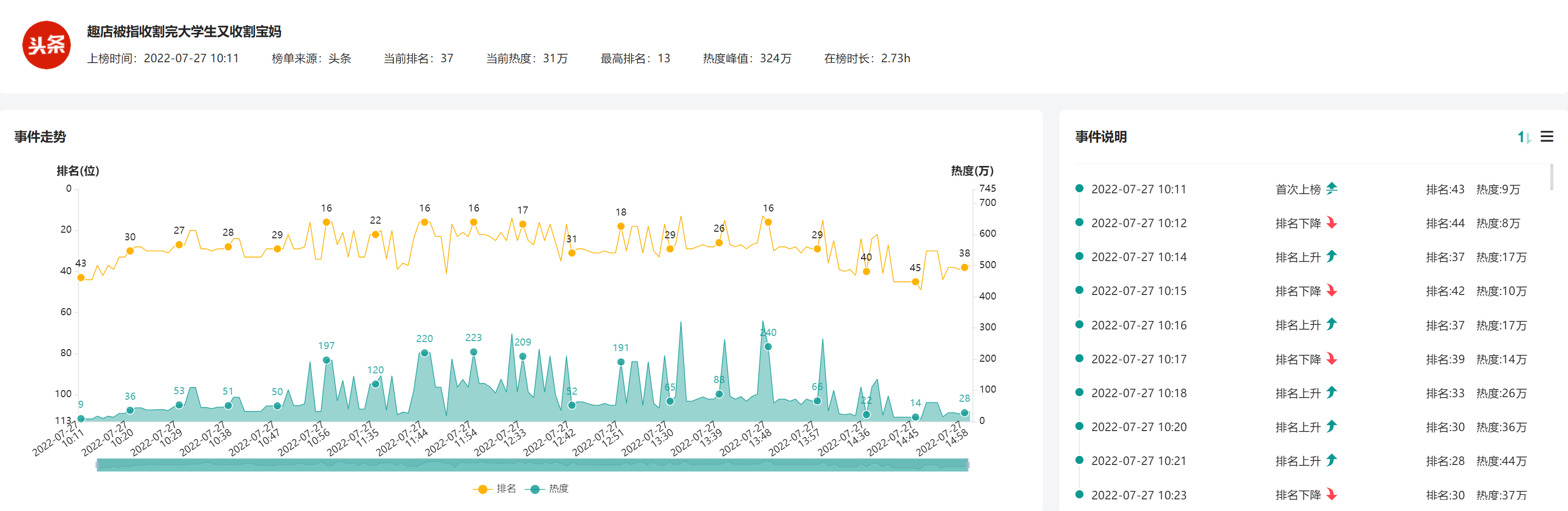Click the 排名下降 arrow icon at 10:15

coord(1332,291)
